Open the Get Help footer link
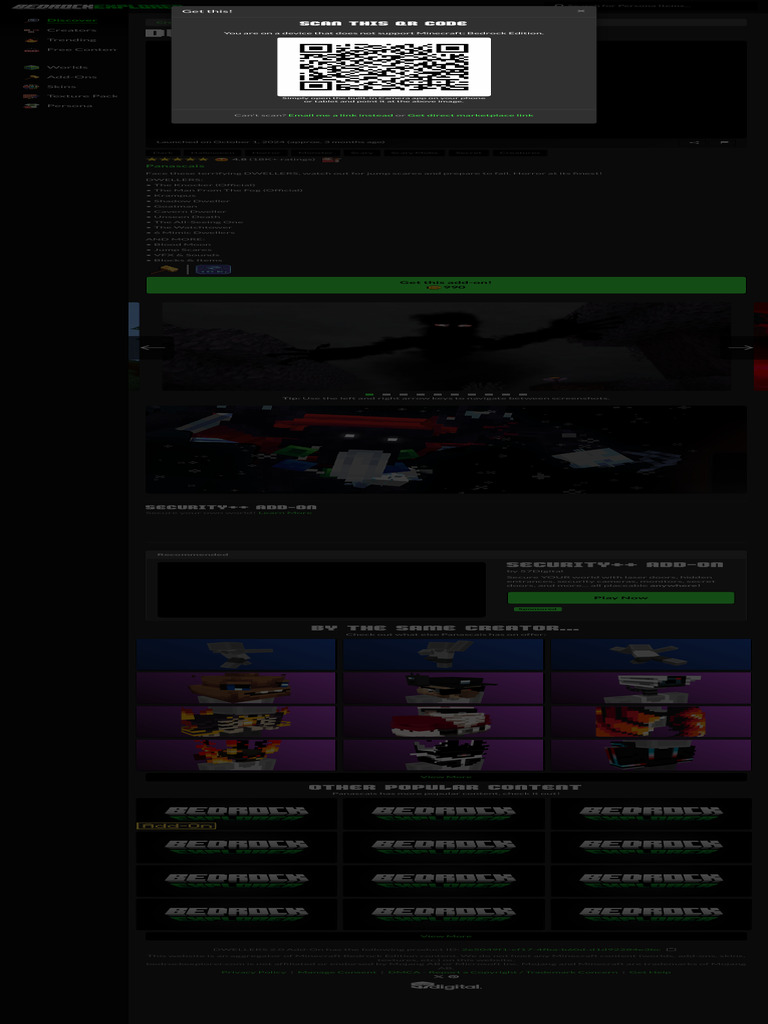The width and height of the screenshot is (768, 1024). [650, 972]
